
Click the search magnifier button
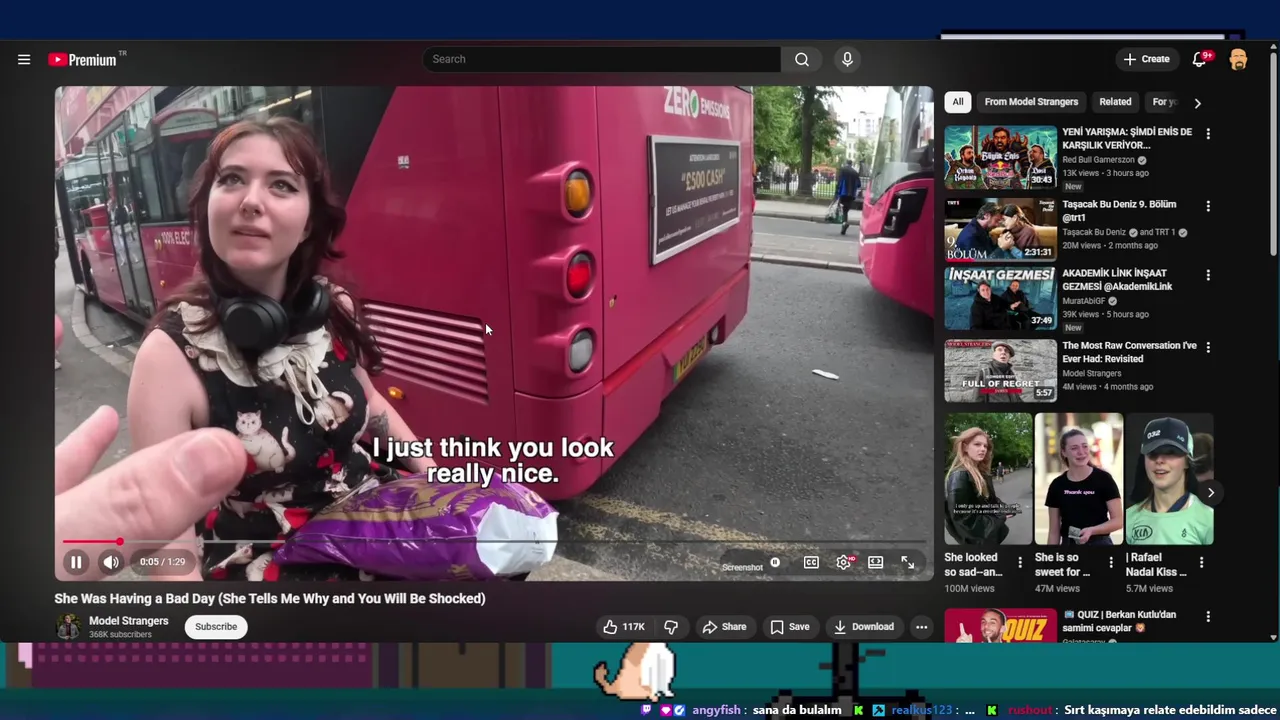click(x=802, y=59)
